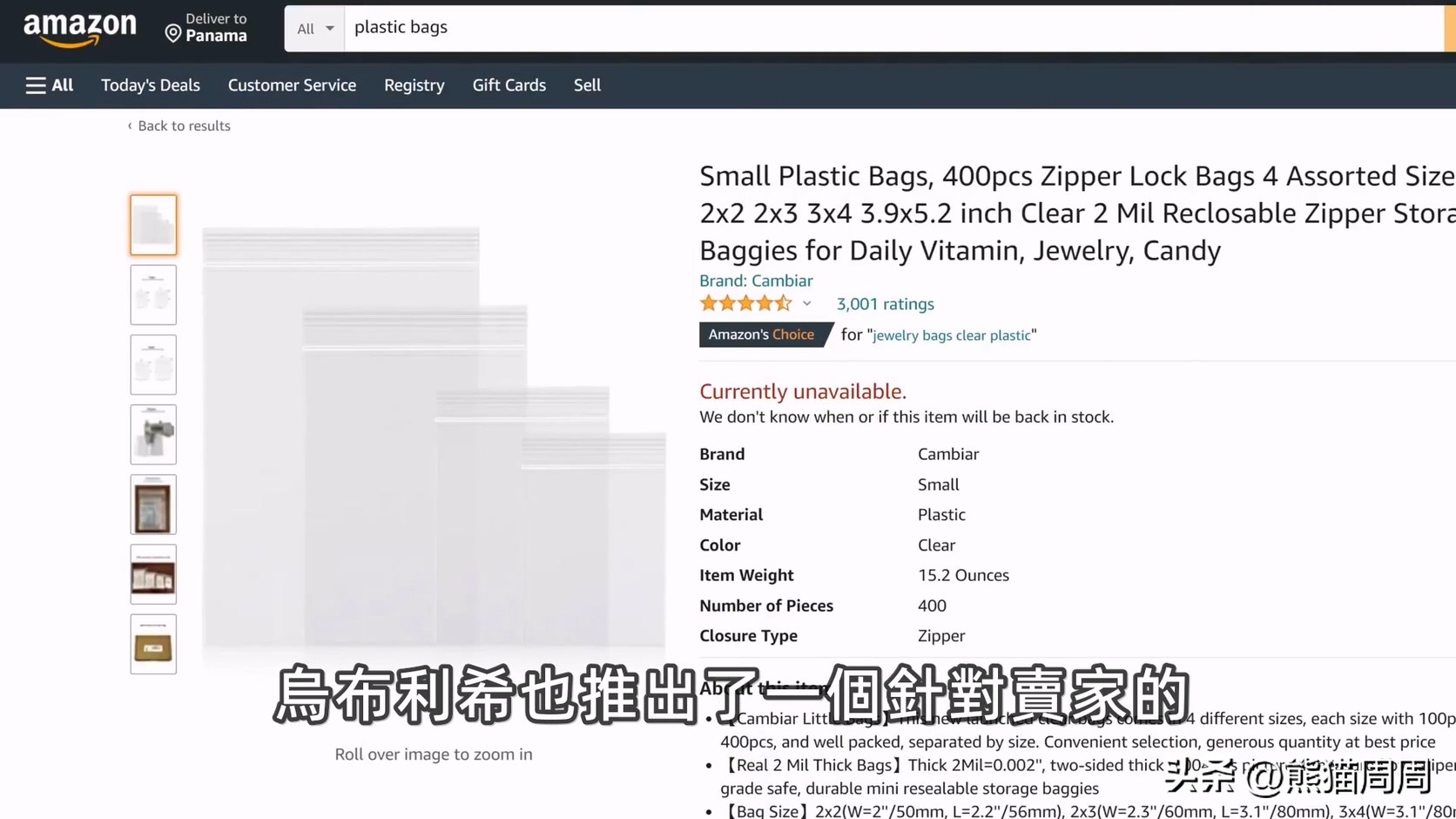Click the Number of Pieces value 400

coord(932,606)
